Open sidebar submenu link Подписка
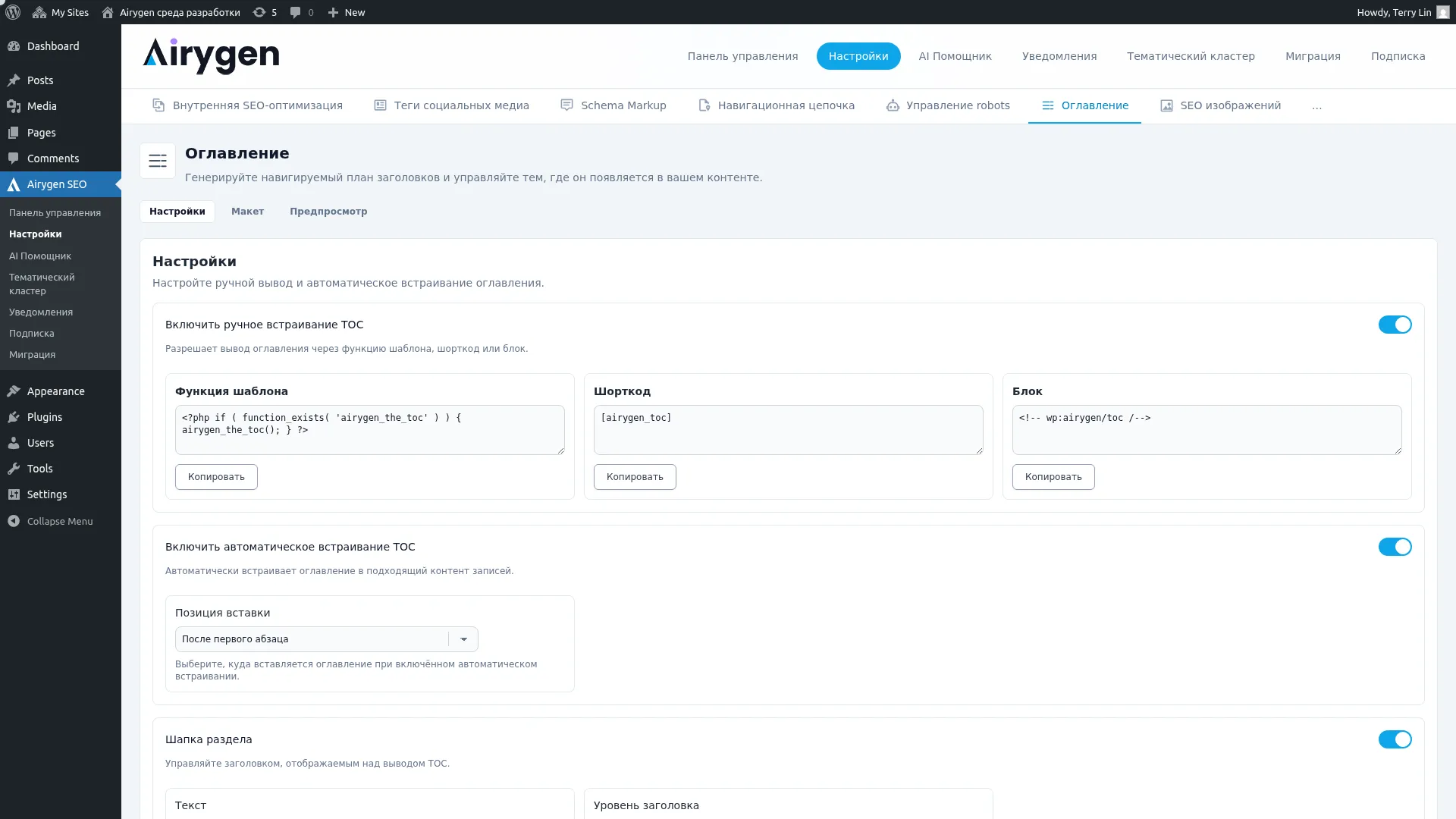Image resolution: width=1456 pixels, height=819 pixels. click(32, 334)
